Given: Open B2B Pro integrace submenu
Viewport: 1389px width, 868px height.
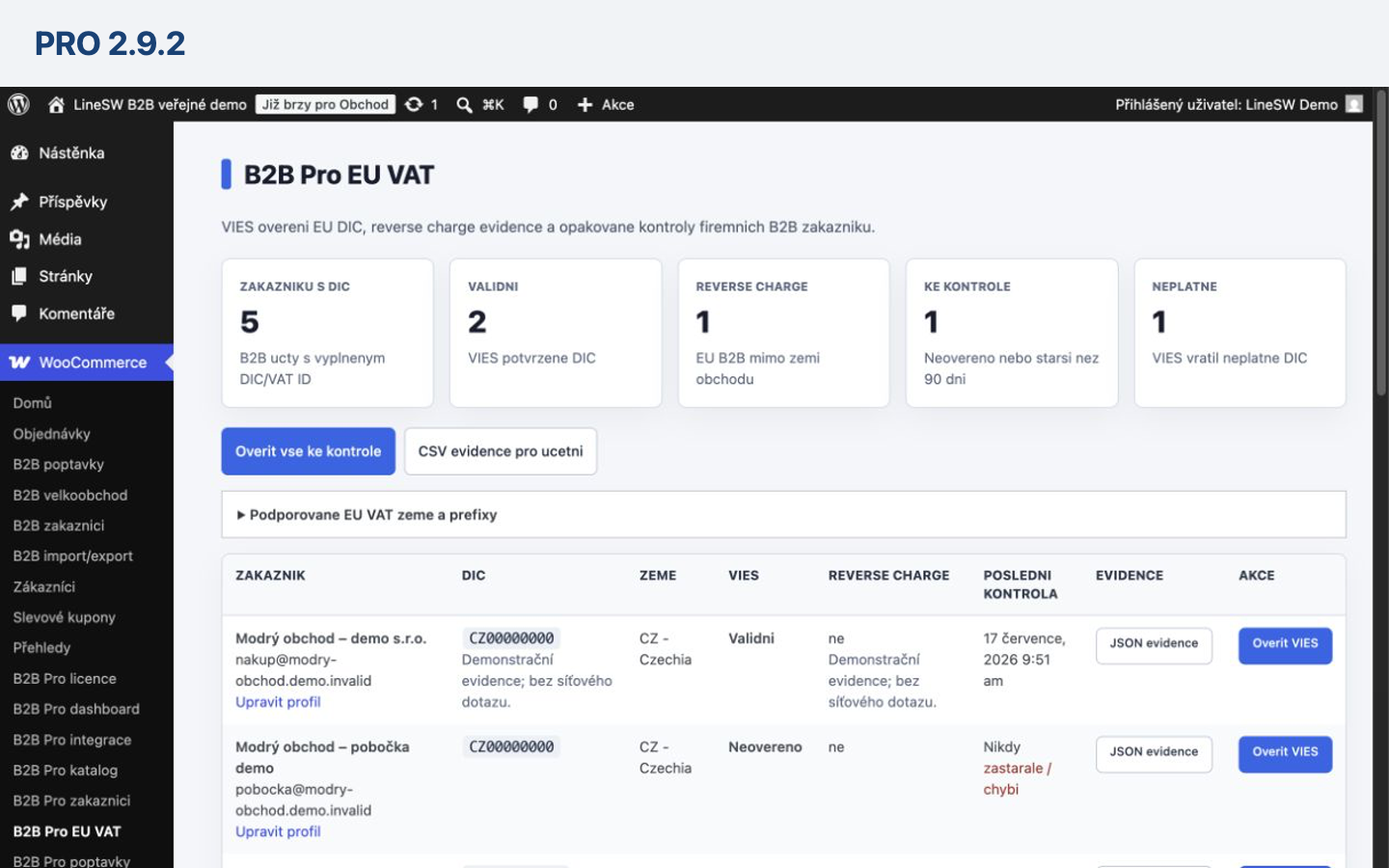Looking at the screenshot, I should click(x=72, y=740).
